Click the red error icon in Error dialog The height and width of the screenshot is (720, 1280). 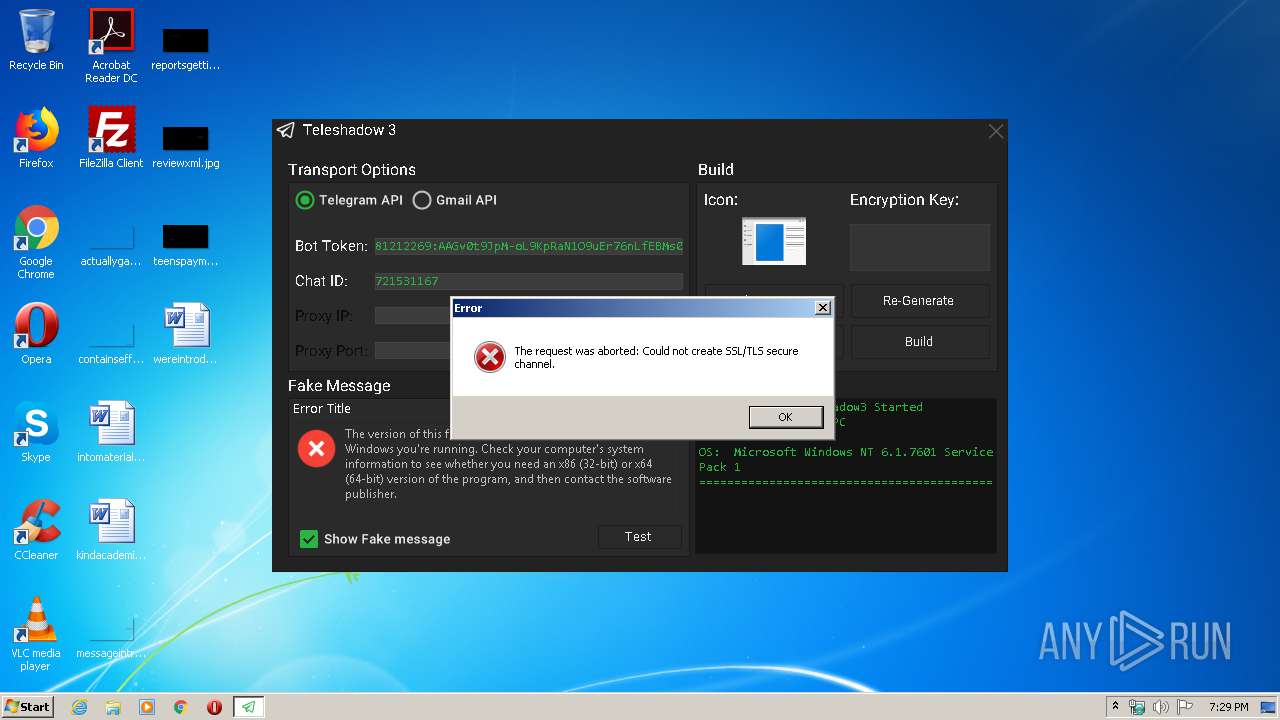coord(489,357)
